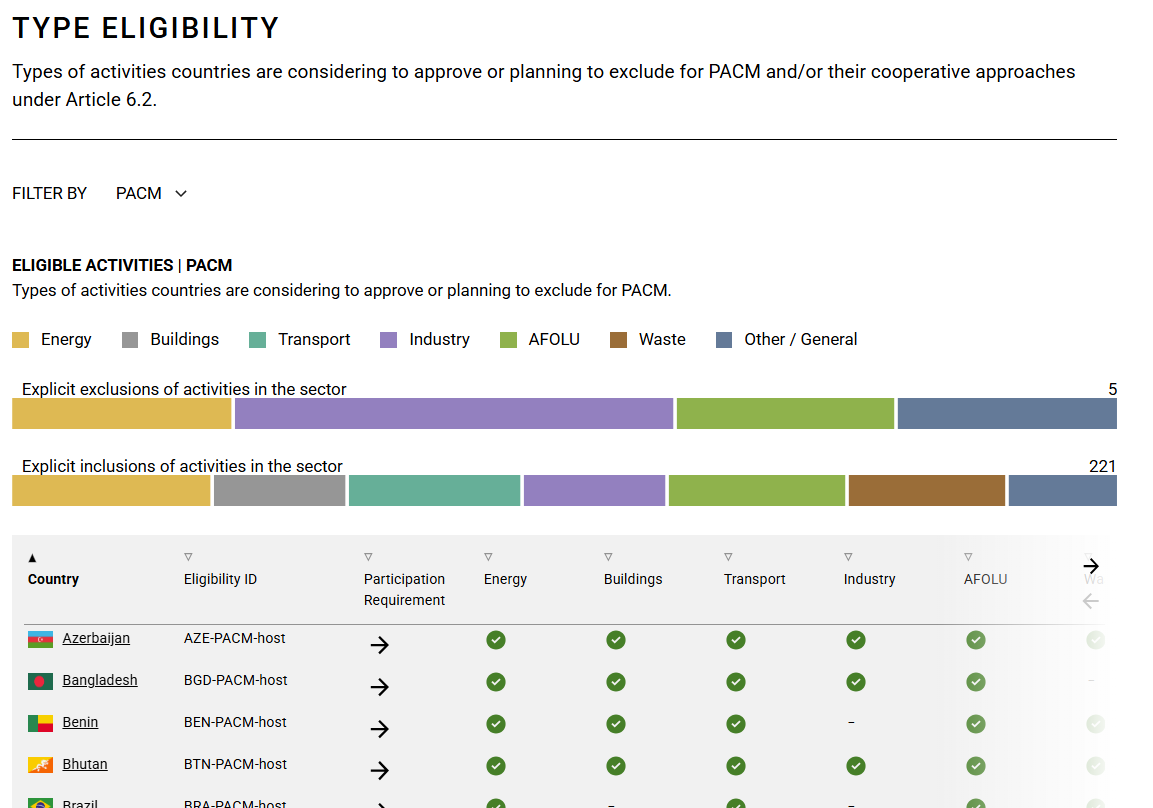Image resolution: width=1153 pixels, height=808 pixels.
Task: Click Benin Transport check mark
Action: coord(736,724)
